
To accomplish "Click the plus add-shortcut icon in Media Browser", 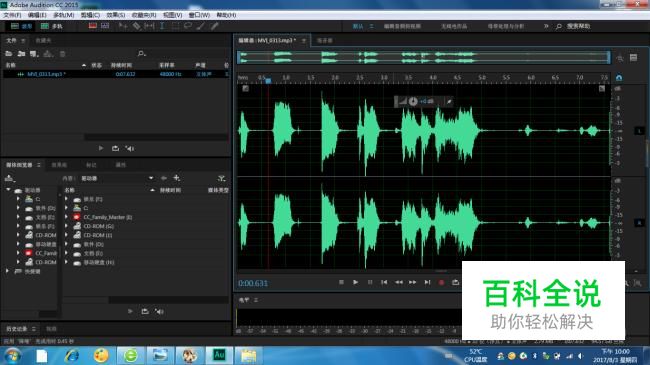I will pos(177,178).
